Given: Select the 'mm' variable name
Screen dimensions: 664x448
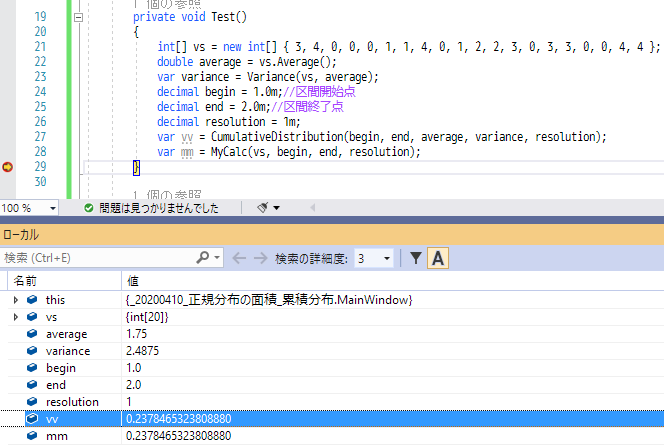Looking at the screenshot, I should [57, 436].
